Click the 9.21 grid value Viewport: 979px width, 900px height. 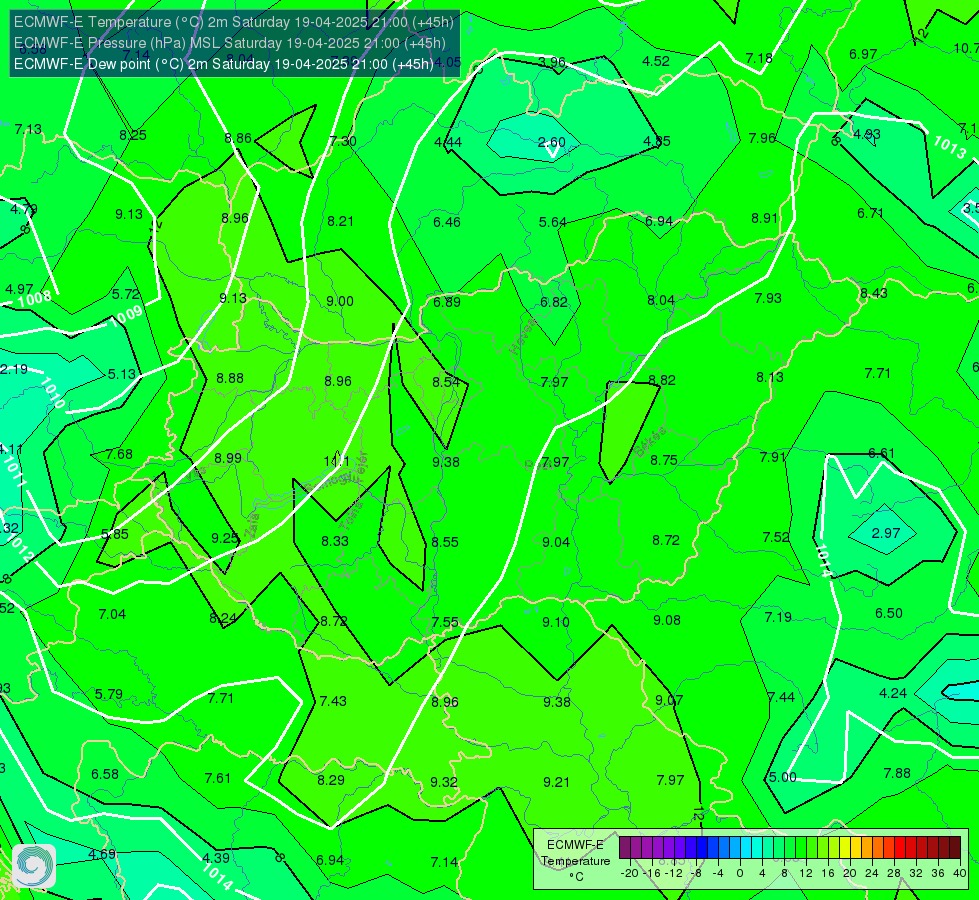pyautogui.click(x=556, y=782)
